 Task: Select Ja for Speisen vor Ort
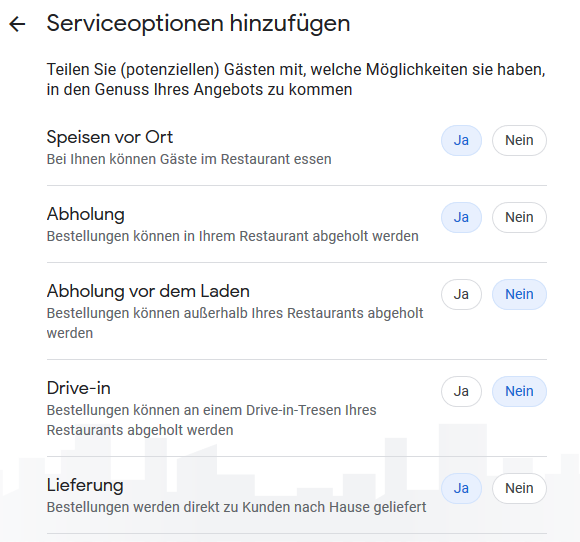click(x=461, y=141)
